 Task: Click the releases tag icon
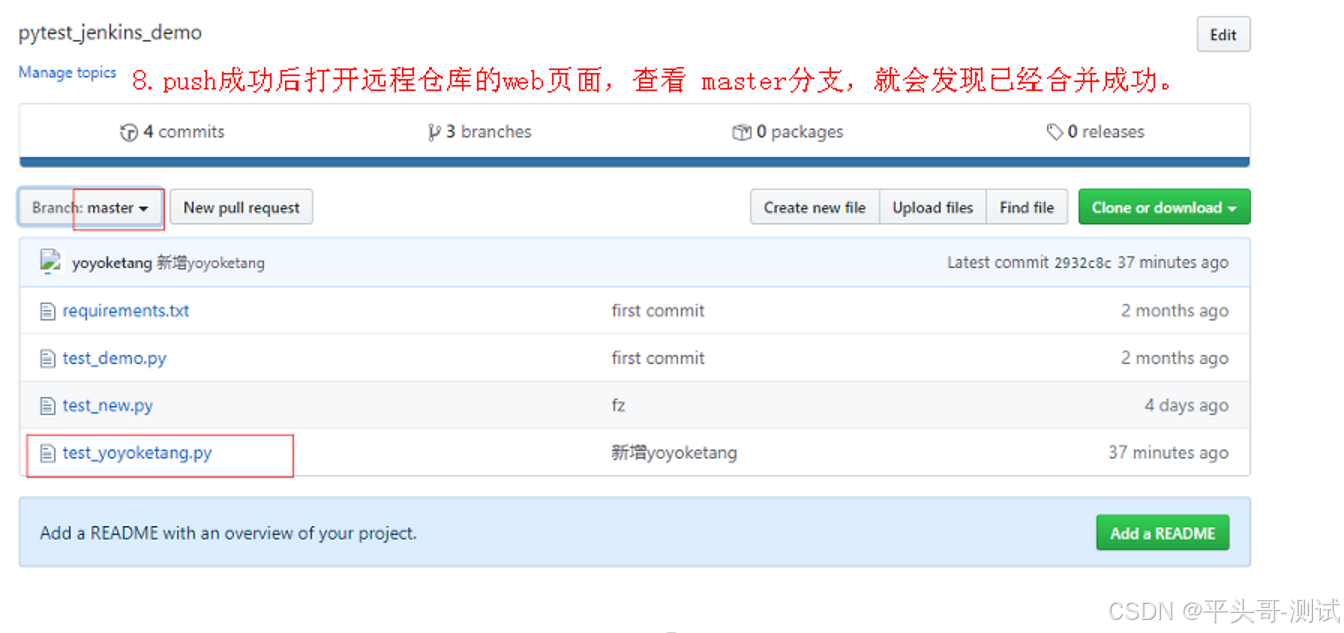pyautogui.click(x=1056, y=131)
